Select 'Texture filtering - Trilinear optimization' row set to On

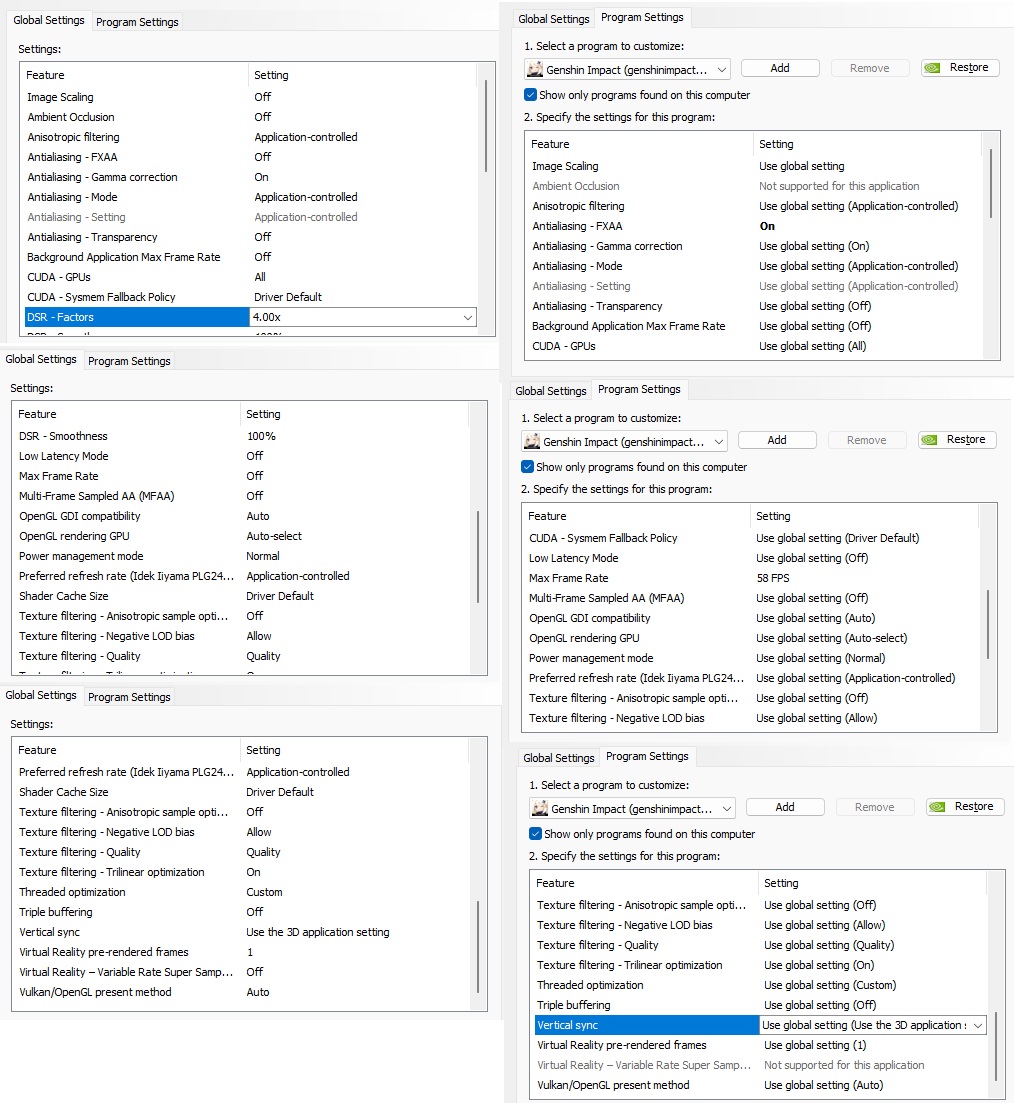point(243,872)
